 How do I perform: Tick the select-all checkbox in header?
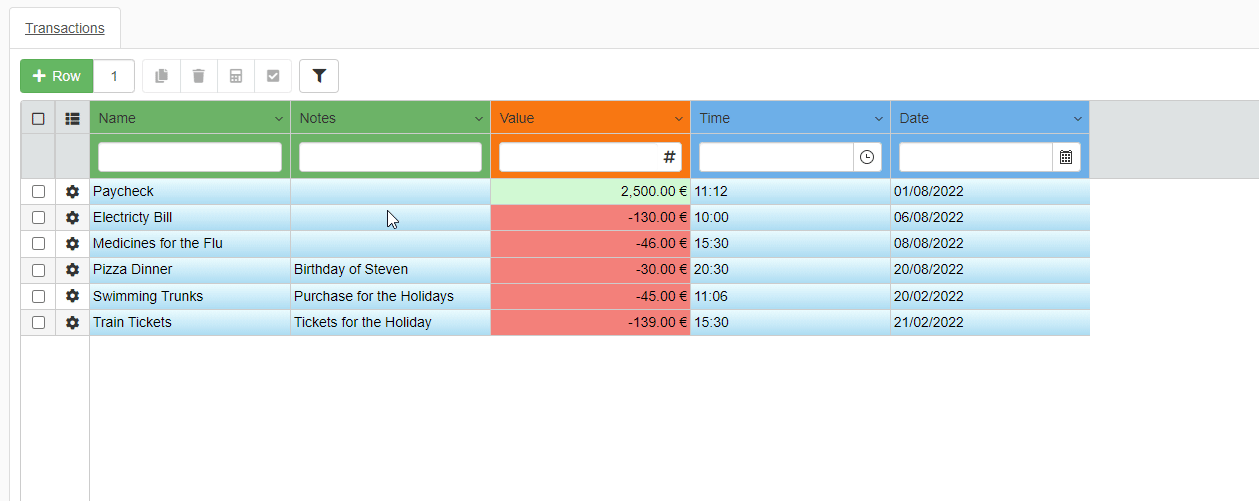coord(38,118)
